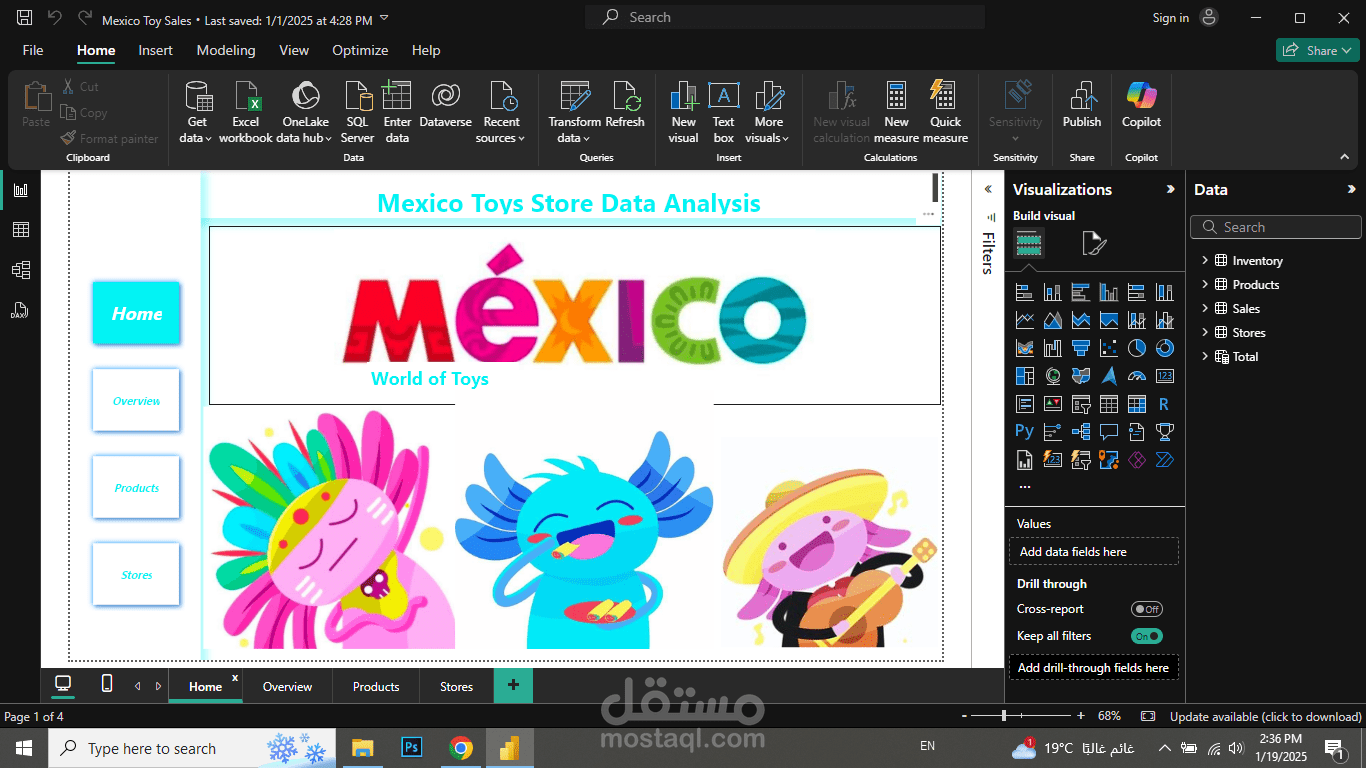Select the donut chart visual
This screenshot has height=768, width=1366.
(x=1164, y=348)
